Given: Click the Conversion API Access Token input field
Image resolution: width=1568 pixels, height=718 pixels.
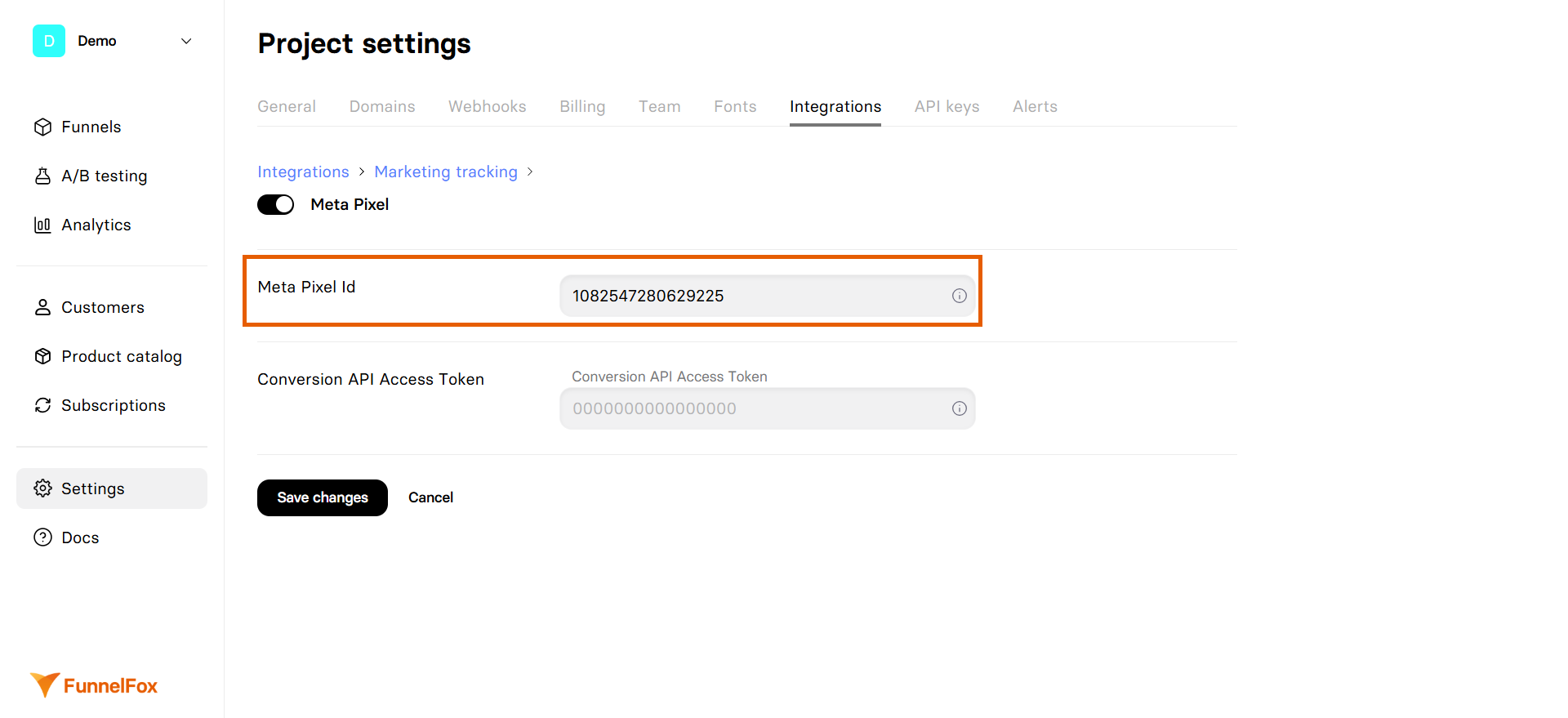Looking at the screenshot, I should (768, 408).
